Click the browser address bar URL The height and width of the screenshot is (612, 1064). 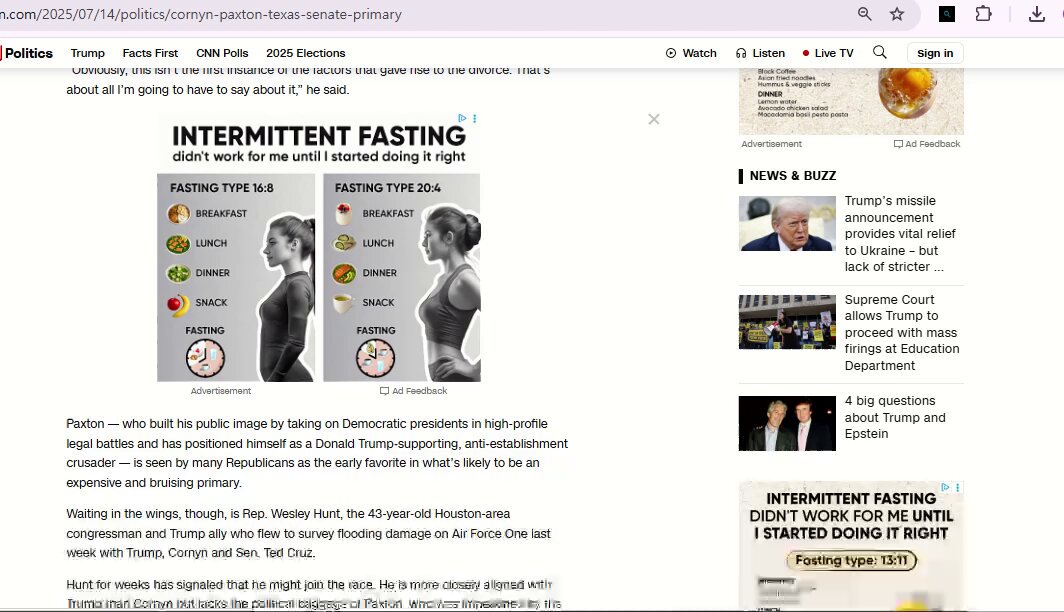coord(201,14)
